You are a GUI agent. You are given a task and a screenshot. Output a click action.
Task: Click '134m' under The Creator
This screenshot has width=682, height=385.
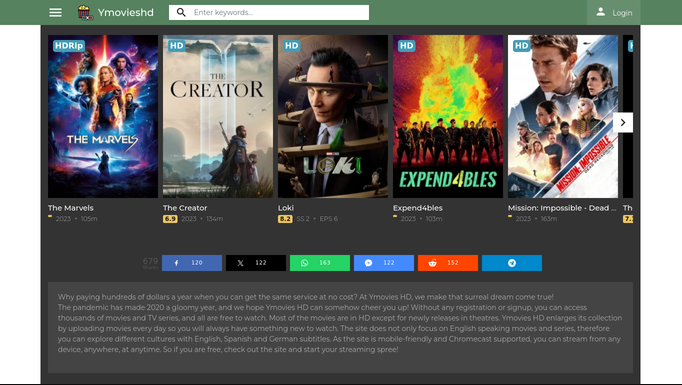(x=214, y=219)
